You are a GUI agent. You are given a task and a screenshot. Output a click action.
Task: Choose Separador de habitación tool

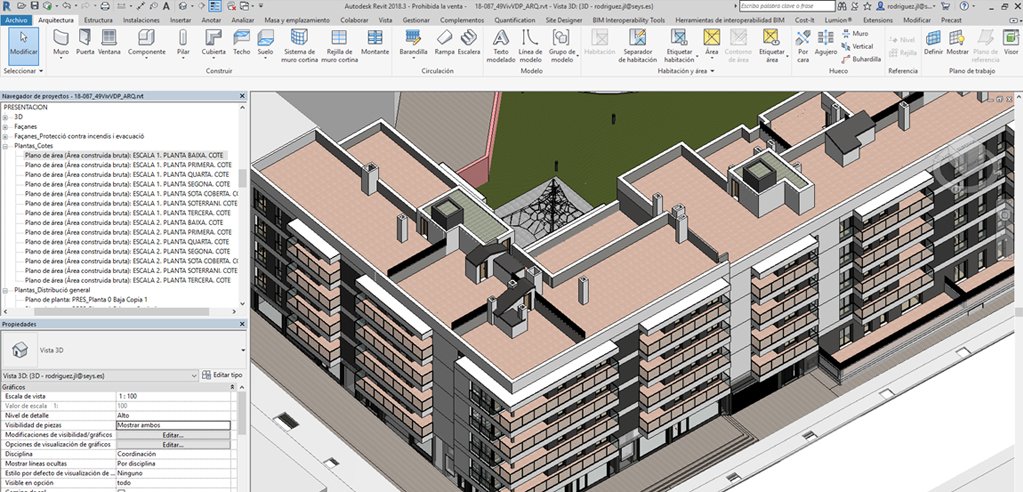point(637,46)
